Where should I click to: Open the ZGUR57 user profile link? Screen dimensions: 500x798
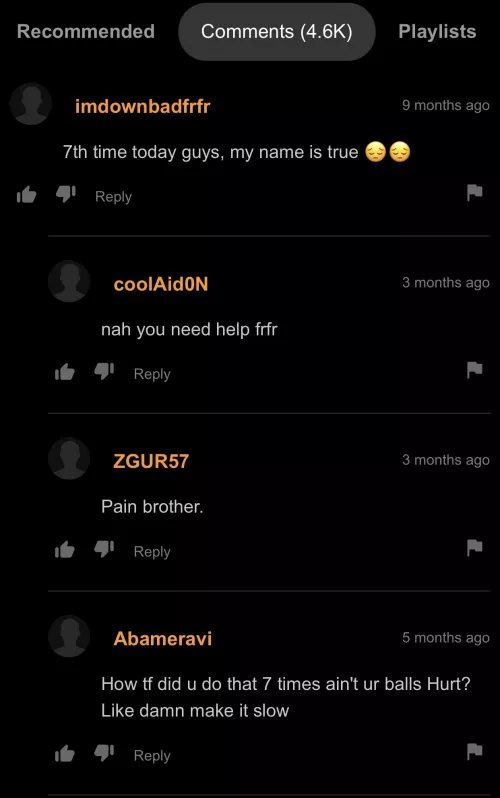(151, 462)
